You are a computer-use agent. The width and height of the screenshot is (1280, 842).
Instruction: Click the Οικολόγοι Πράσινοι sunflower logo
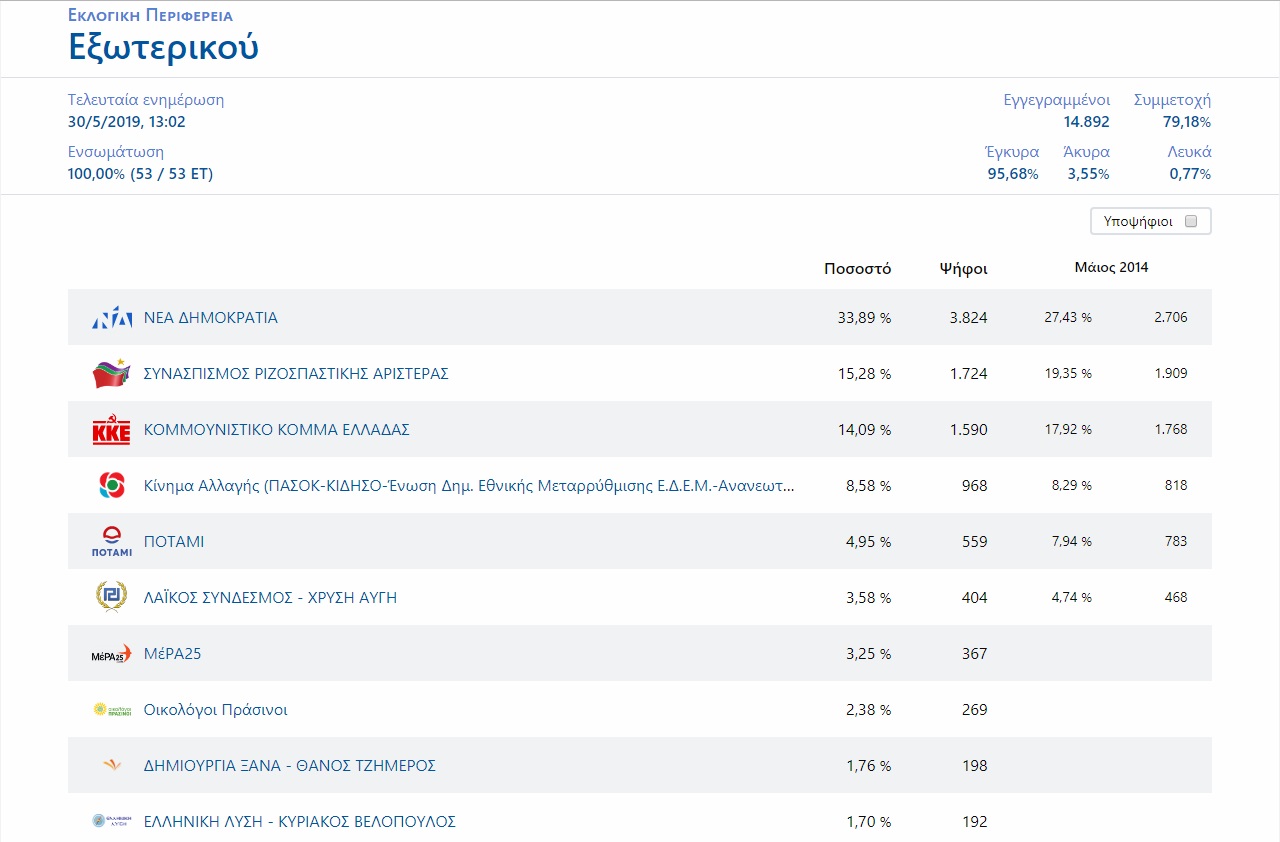[111, 710]
